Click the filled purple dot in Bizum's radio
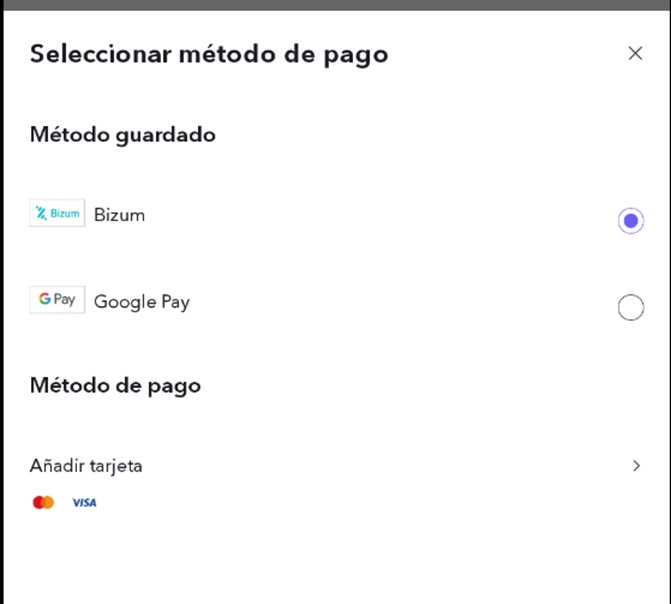Screen dimensions: 671x604 631,221
